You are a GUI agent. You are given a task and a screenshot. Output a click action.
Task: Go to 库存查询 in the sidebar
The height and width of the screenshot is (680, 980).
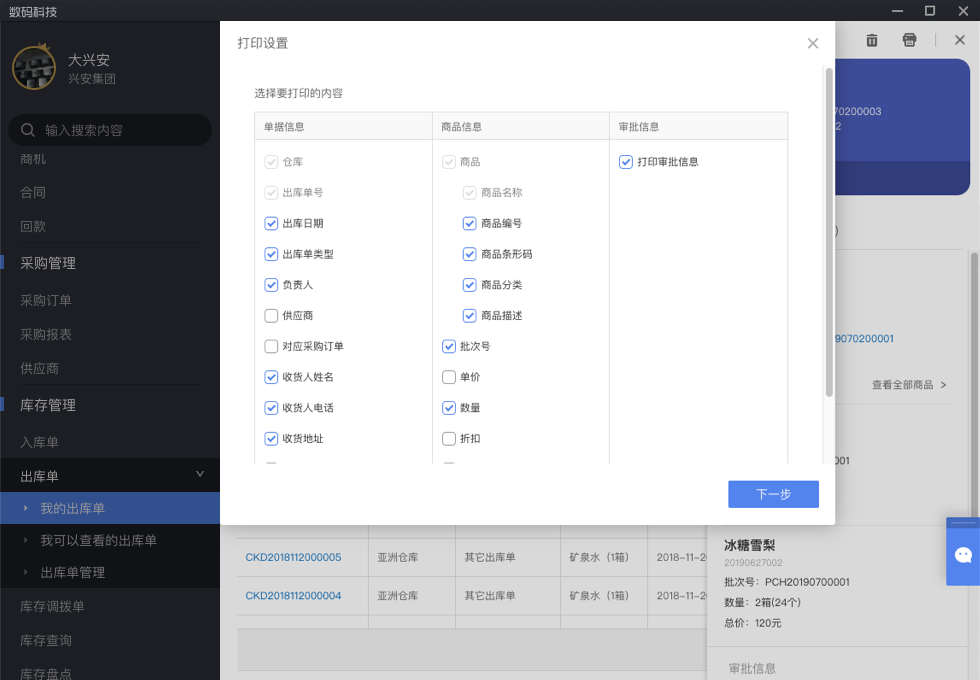[46, 640]
